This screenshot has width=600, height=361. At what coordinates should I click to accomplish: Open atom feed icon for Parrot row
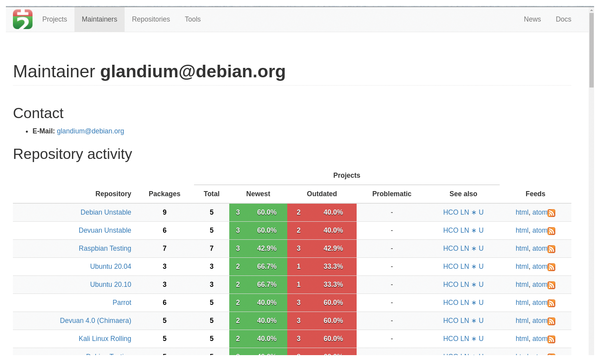551,303
